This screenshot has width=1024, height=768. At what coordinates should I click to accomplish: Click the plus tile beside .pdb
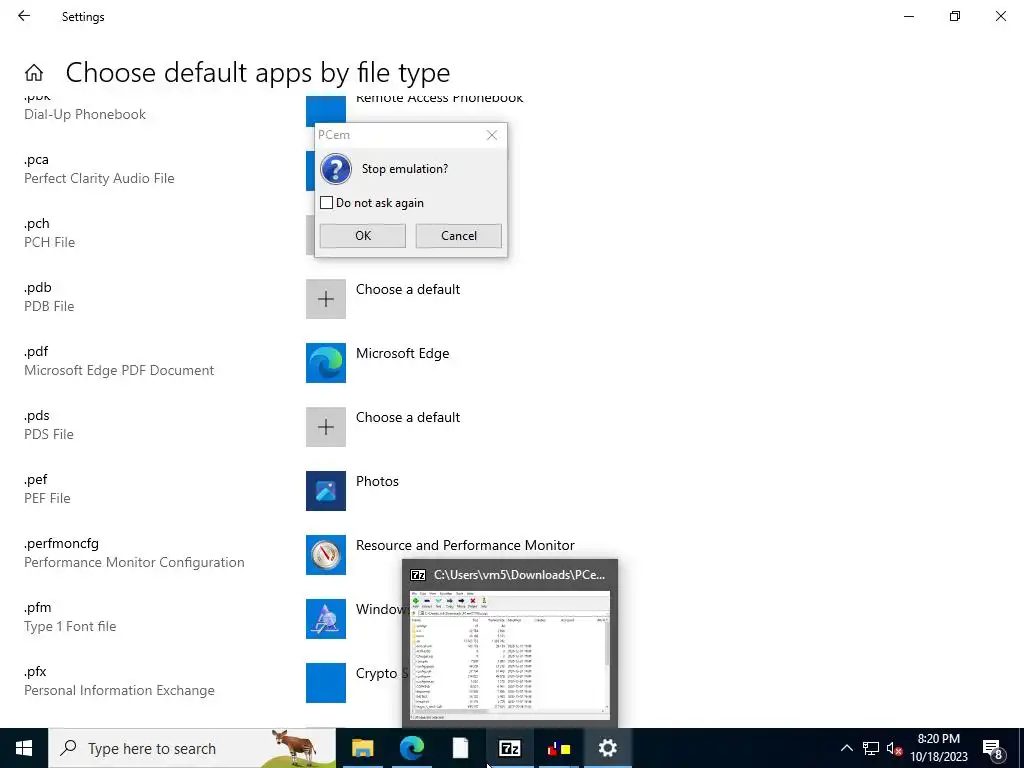326,299
